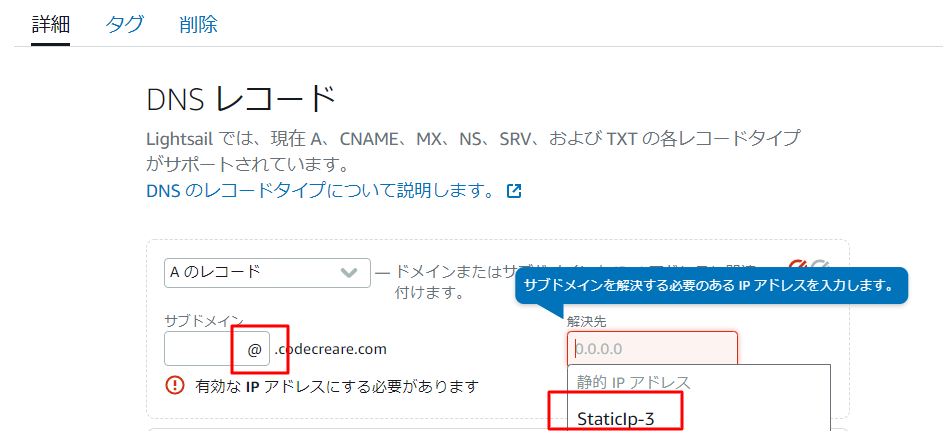Switch to the 詳細 tab
This screenshot has height=431, width=943.
pyautogui.click(x=50, y=25)
